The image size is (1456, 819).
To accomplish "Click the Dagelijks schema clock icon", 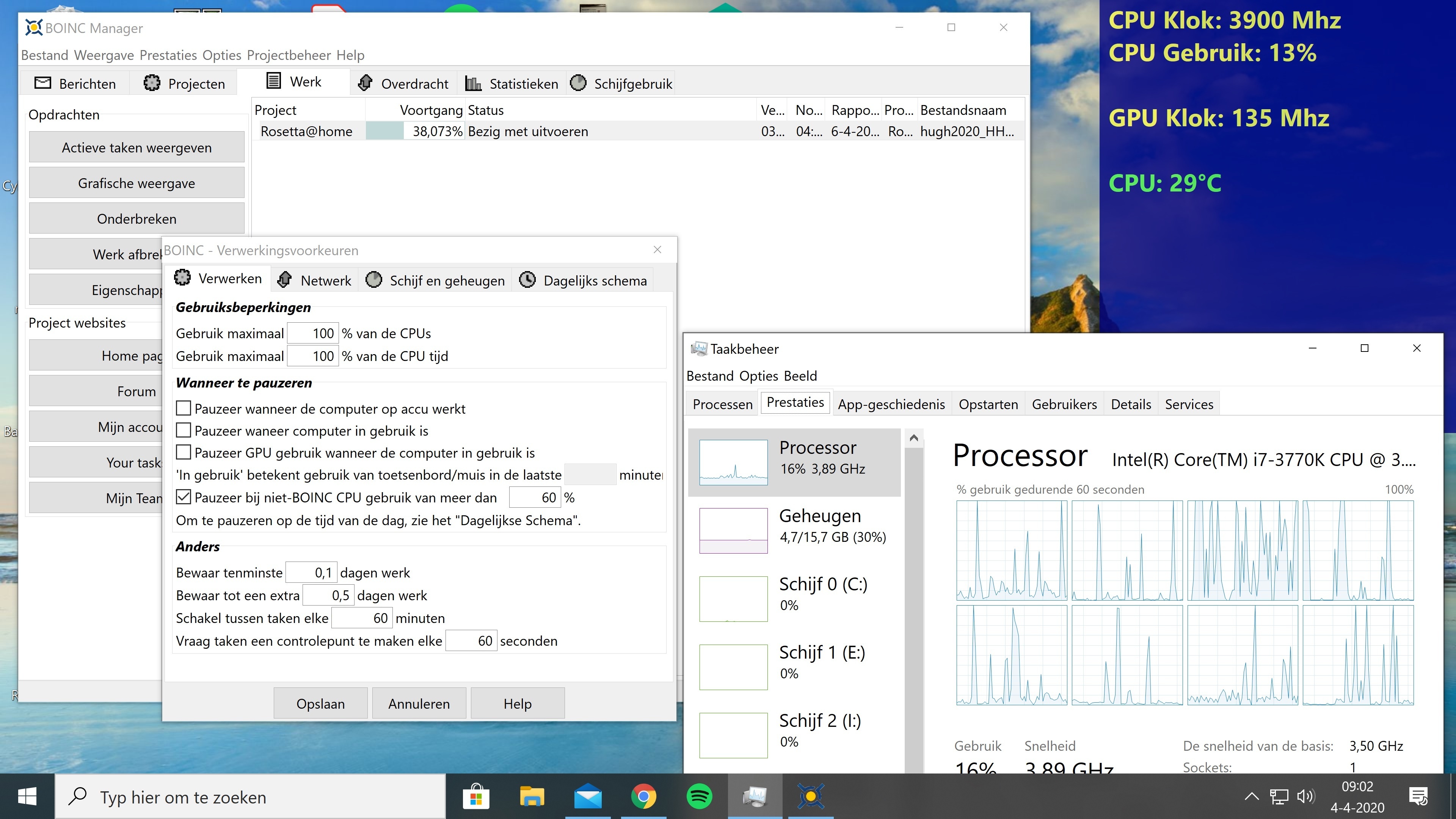I will 527,279.
